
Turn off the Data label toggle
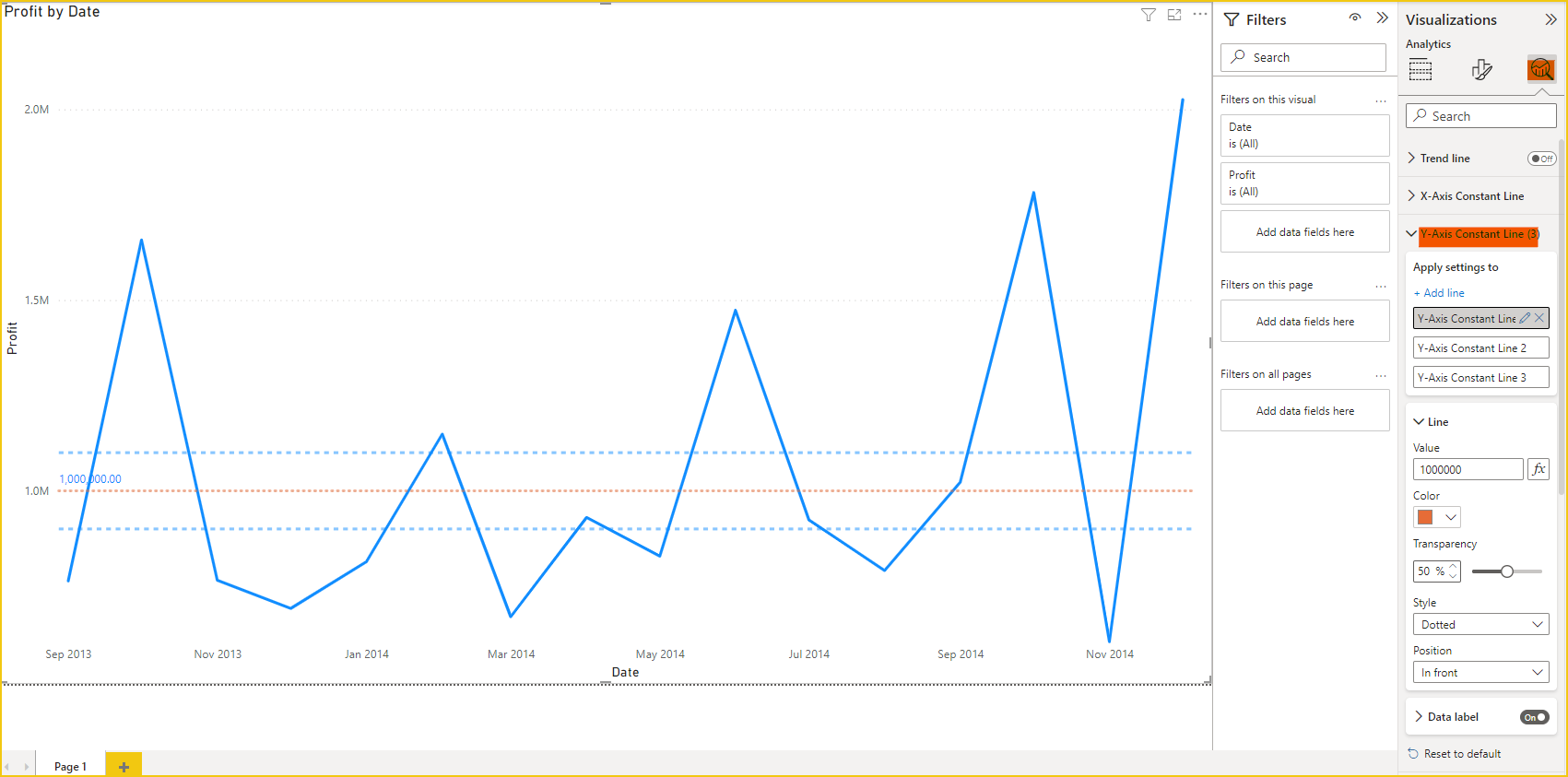(1535, 717)
